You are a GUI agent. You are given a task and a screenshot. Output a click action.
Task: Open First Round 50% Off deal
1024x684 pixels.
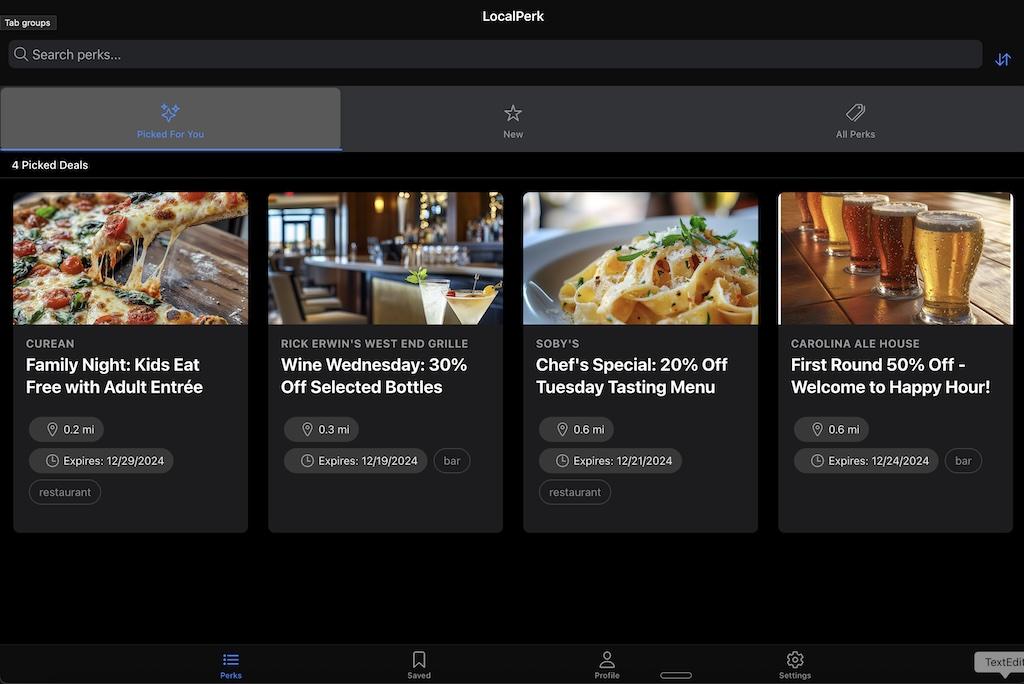(890, 376)
